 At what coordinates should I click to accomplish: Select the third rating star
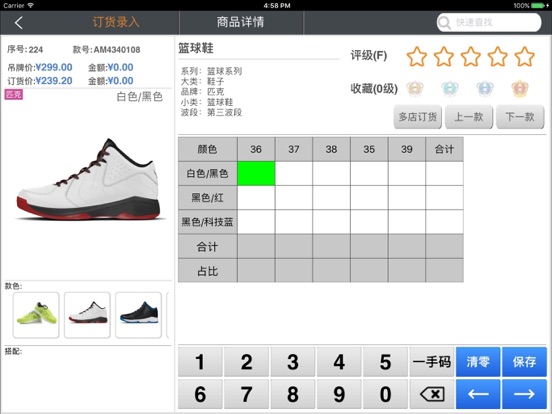point(471,56)
